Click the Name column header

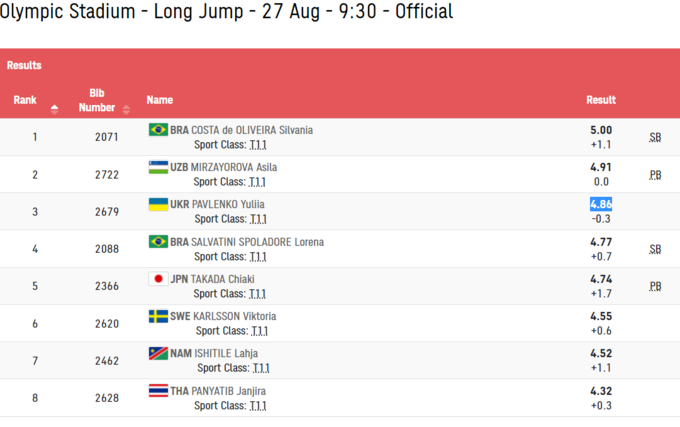[160, 100]
